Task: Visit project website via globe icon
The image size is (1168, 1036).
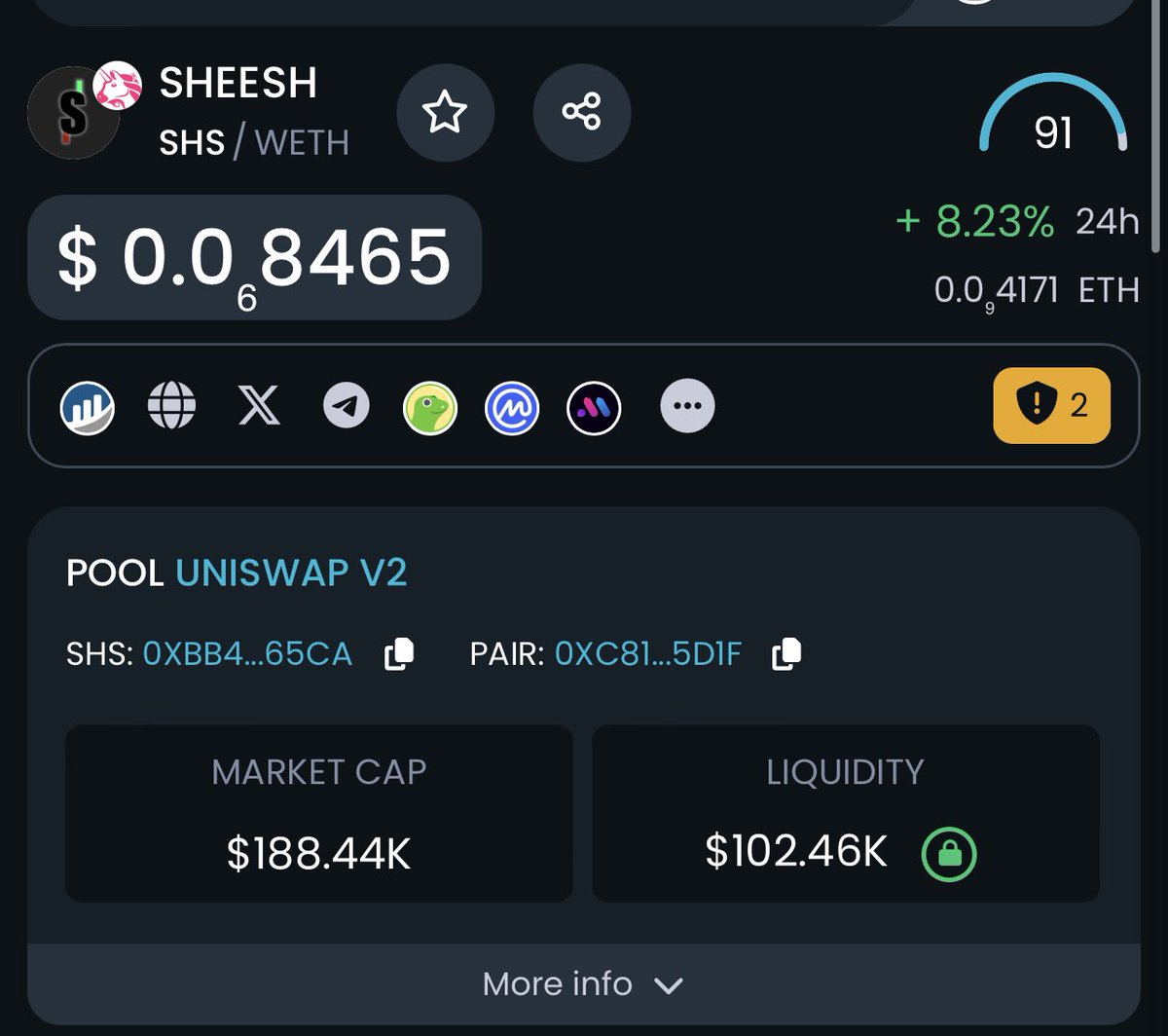Action: point(171,406)
